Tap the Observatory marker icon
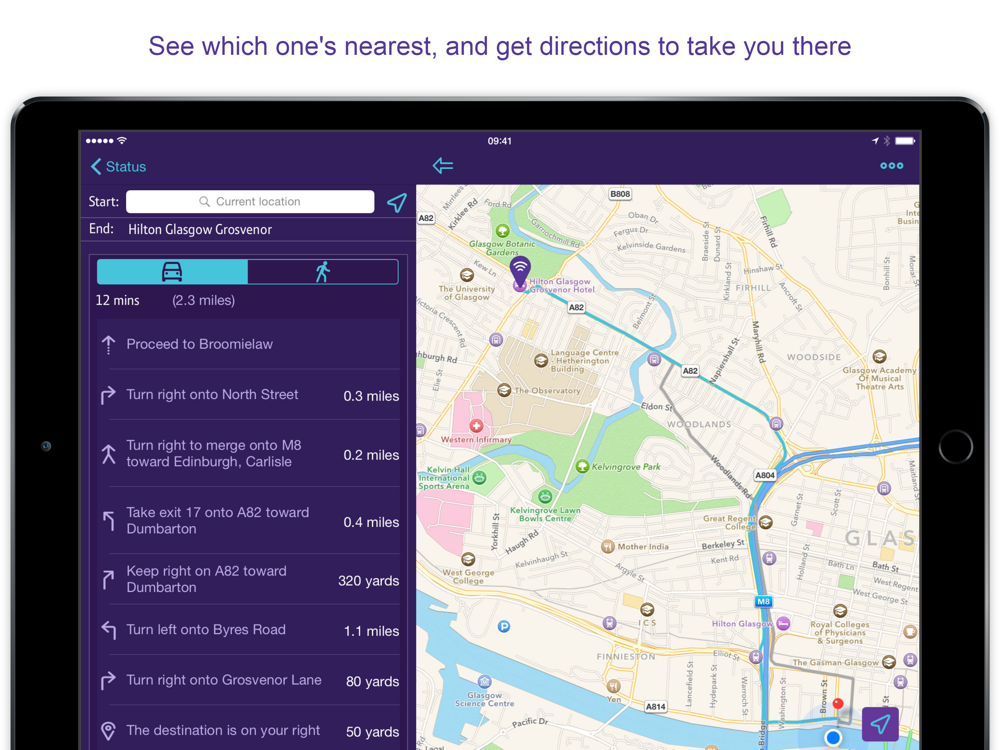Image resolution: width=1000 pixels, height=750 pixels. (x=504, y=390)
